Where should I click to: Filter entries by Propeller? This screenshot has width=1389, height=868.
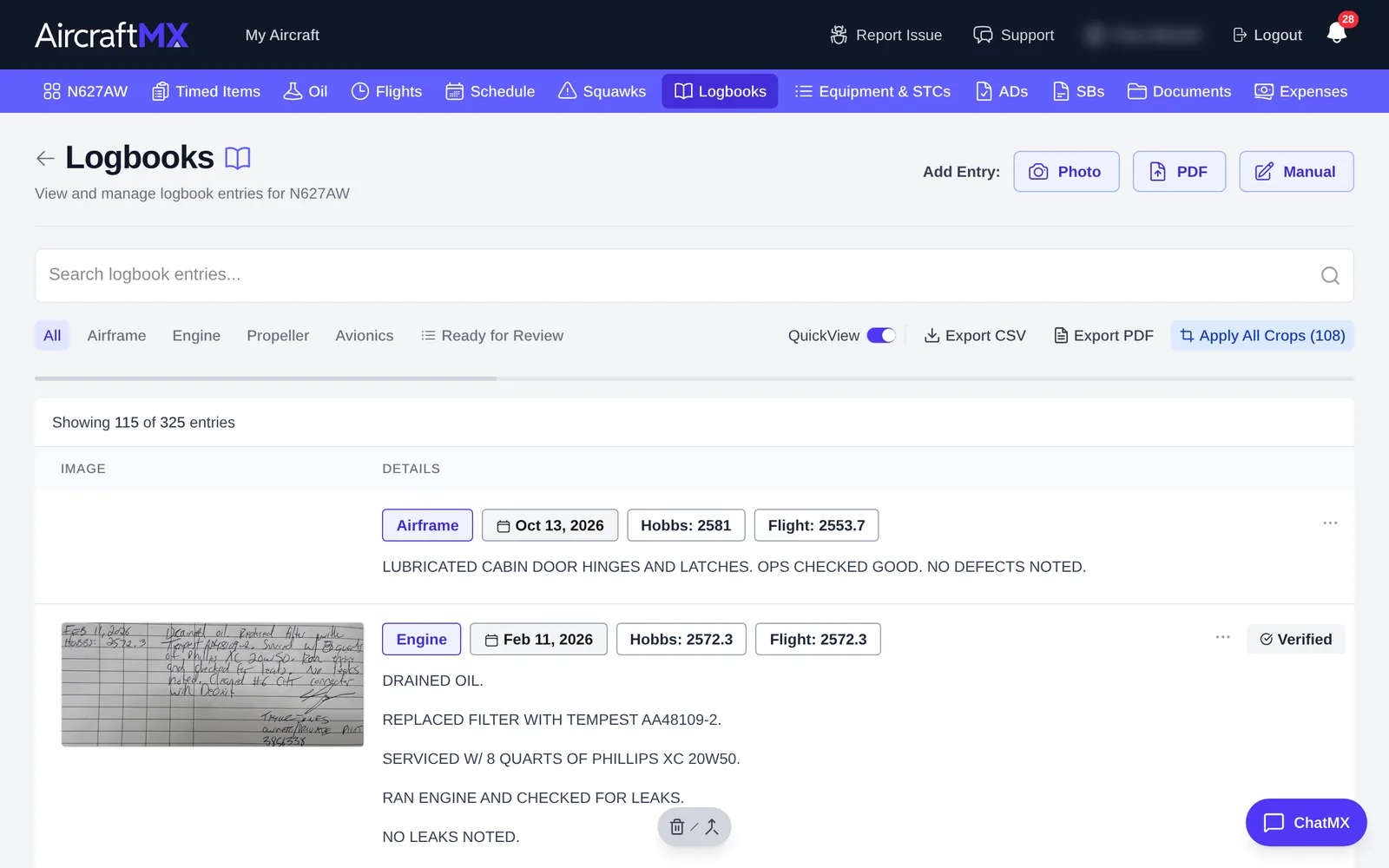278,336
